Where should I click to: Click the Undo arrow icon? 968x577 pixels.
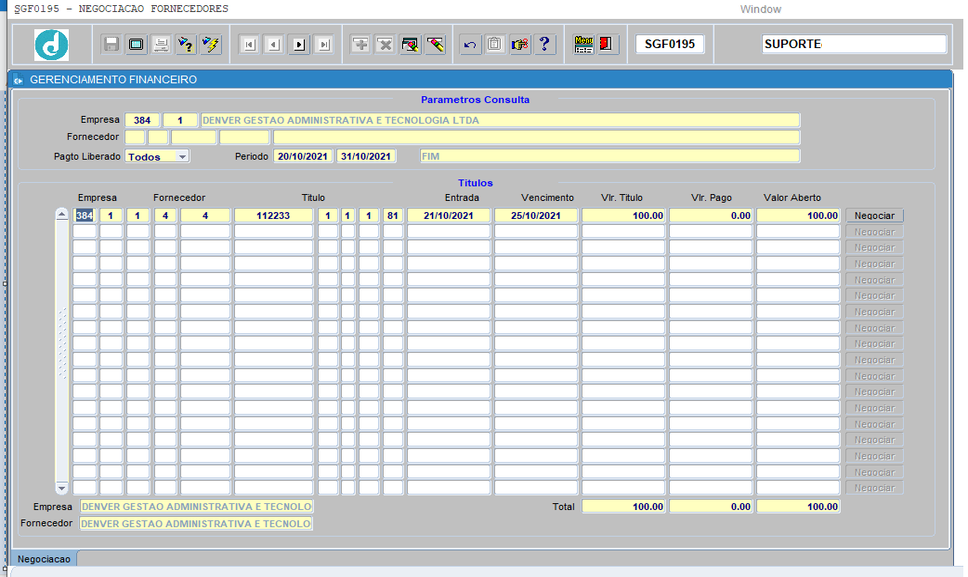pyautogui.click(x=470, y=44)
